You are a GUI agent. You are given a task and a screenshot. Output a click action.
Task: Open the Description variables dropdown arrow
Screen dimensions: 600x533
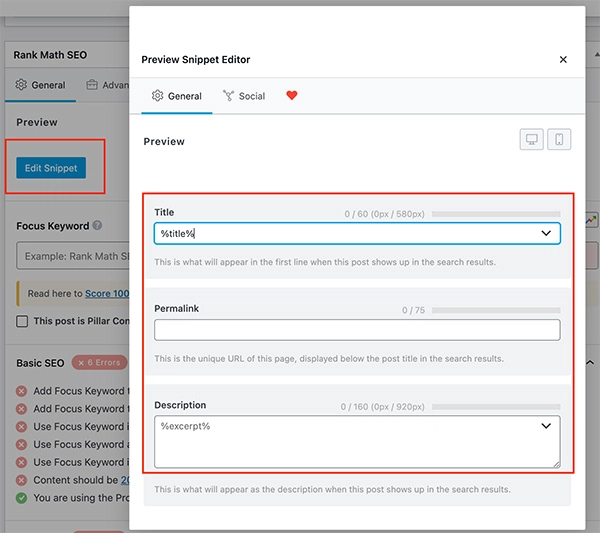pyautogui.click(x=546, y=426)
